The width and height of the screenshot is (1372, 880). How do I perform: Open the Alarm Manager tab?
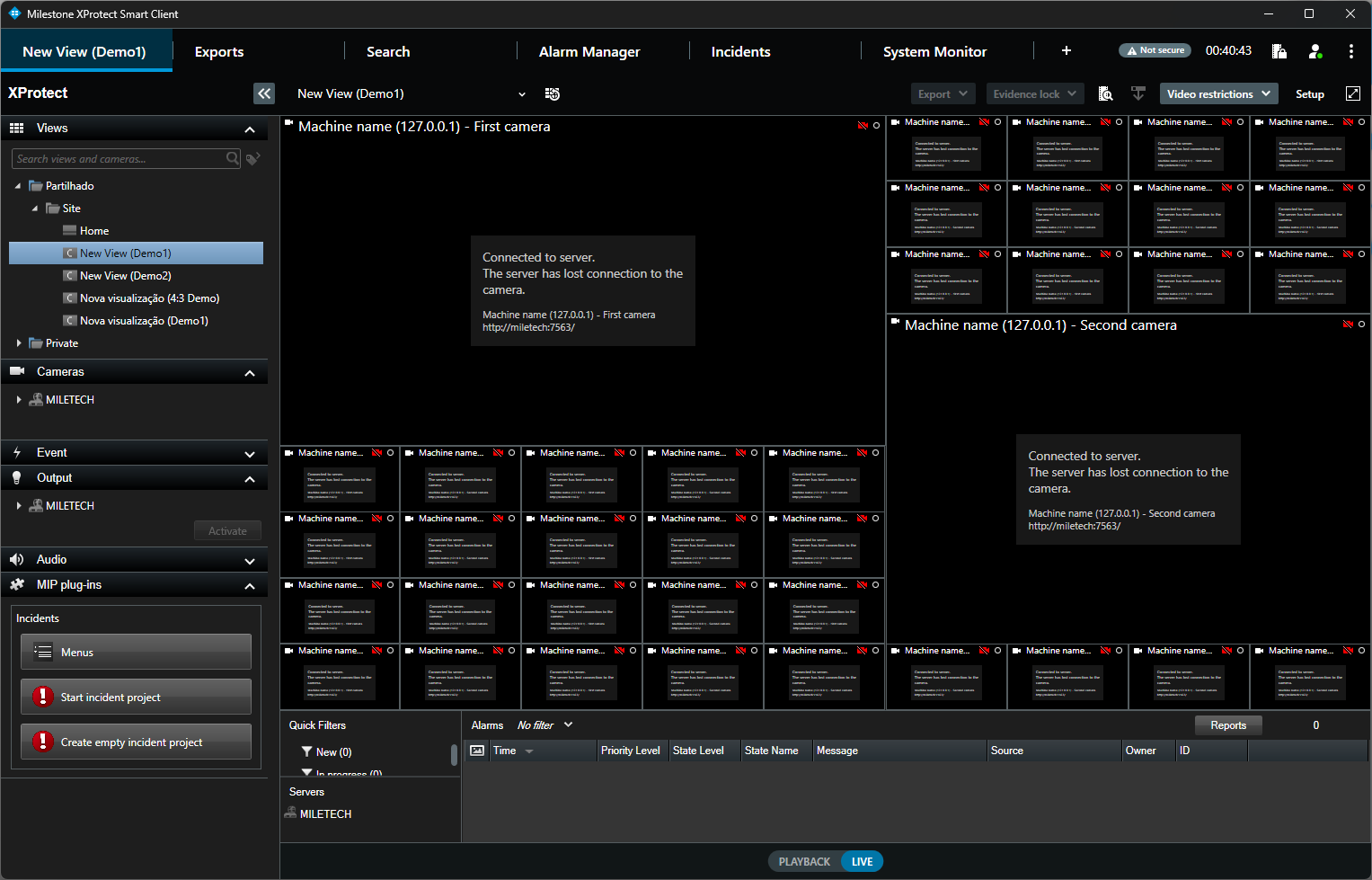click(x=589, y=51)
